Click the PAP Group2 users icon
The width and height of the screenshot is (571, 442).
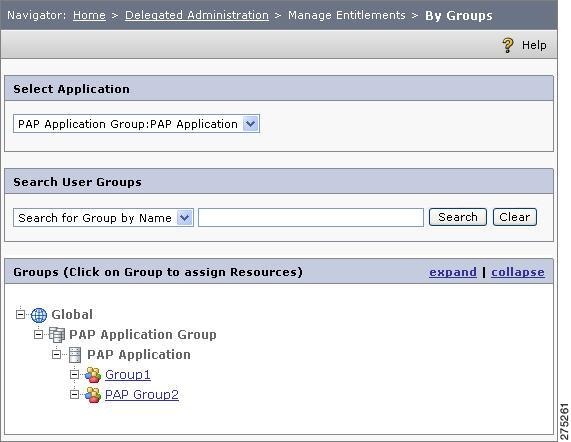click(x=93, y=395)
